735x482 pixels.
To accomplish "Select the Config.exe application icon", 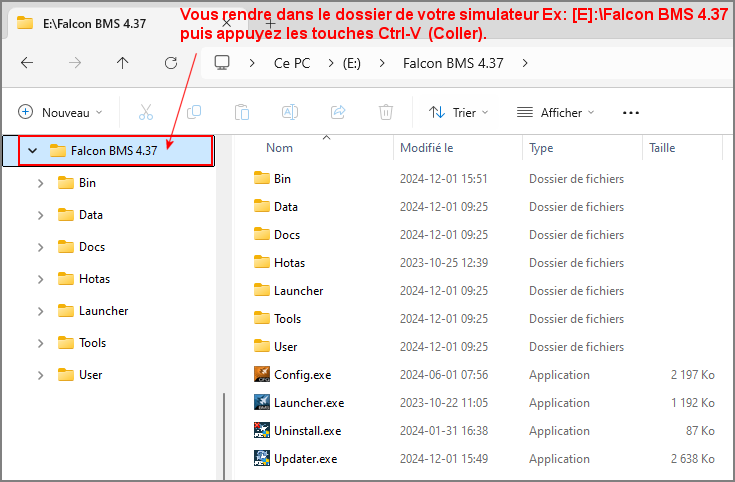I will click(x=262, y=374).
